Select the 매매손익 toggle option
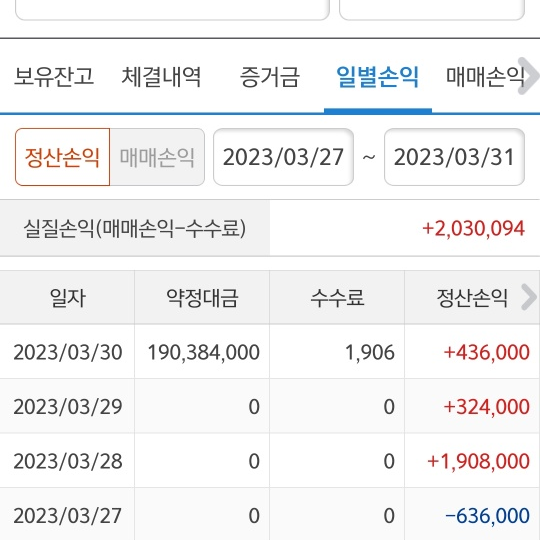The width and height of the screenshot is (540, 540). [x=157, y=157]
